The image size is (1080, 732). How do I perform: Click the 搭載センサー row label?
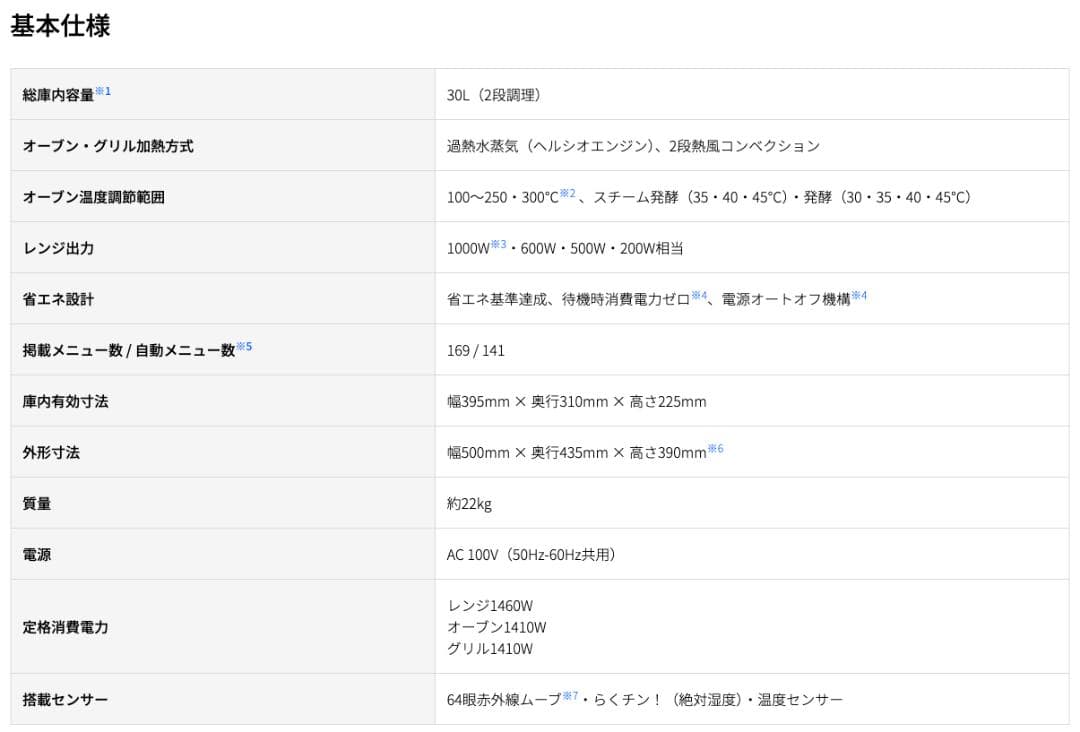click(65, 699)
